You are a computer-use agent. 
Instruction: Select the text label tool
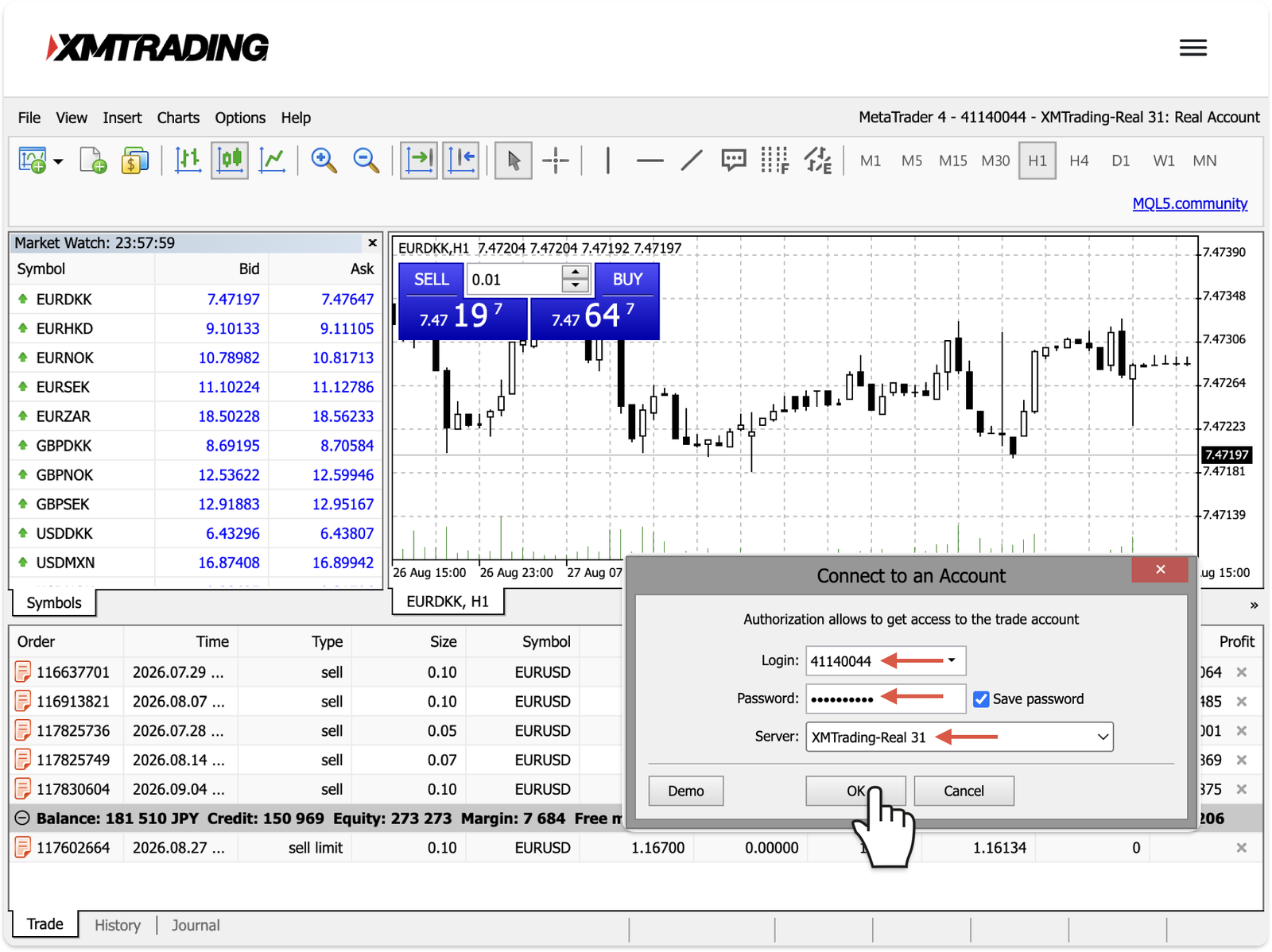coord(733,161)
